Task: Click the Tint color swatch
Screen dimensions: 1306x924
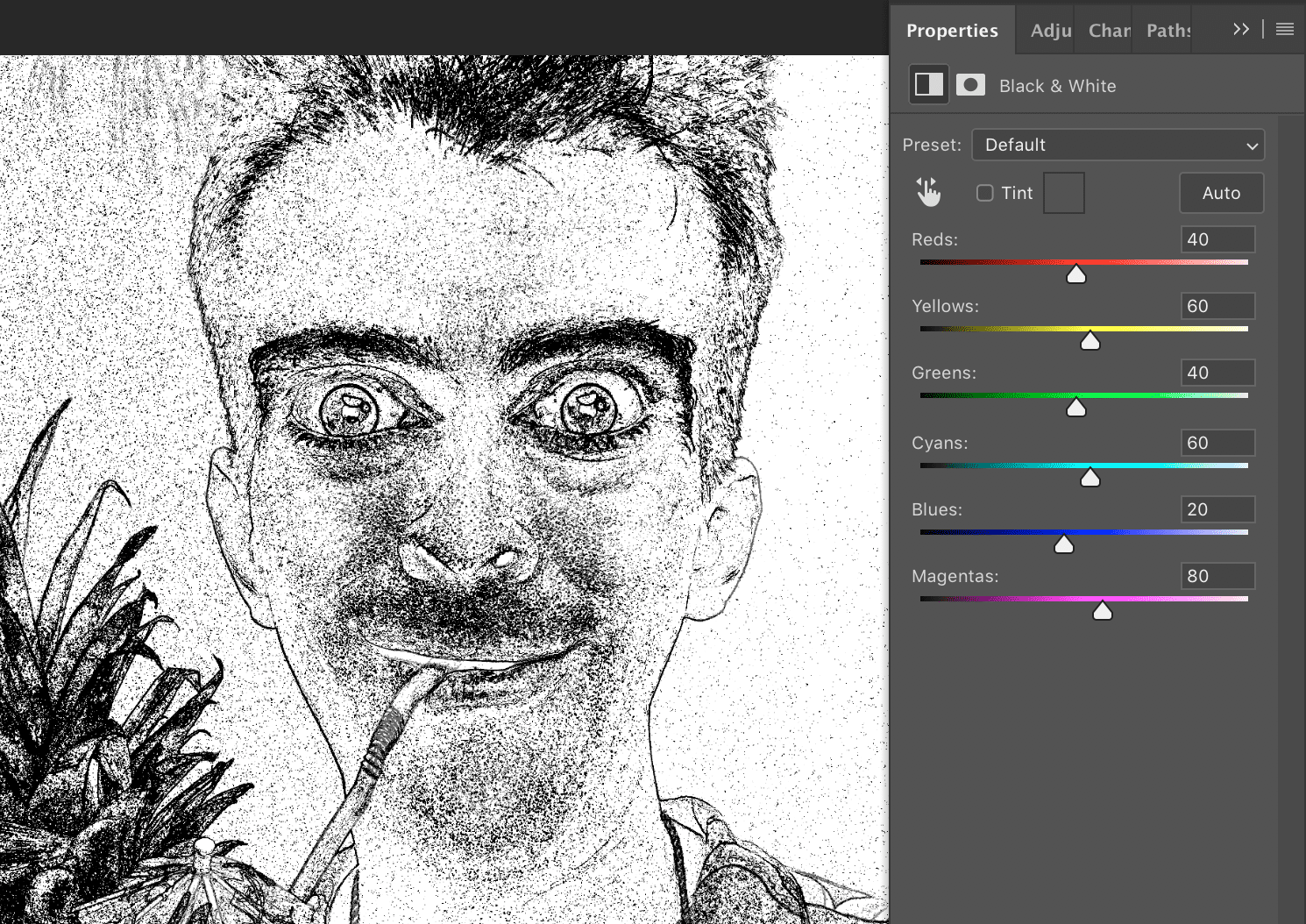Action: (x=1063, y=192)
